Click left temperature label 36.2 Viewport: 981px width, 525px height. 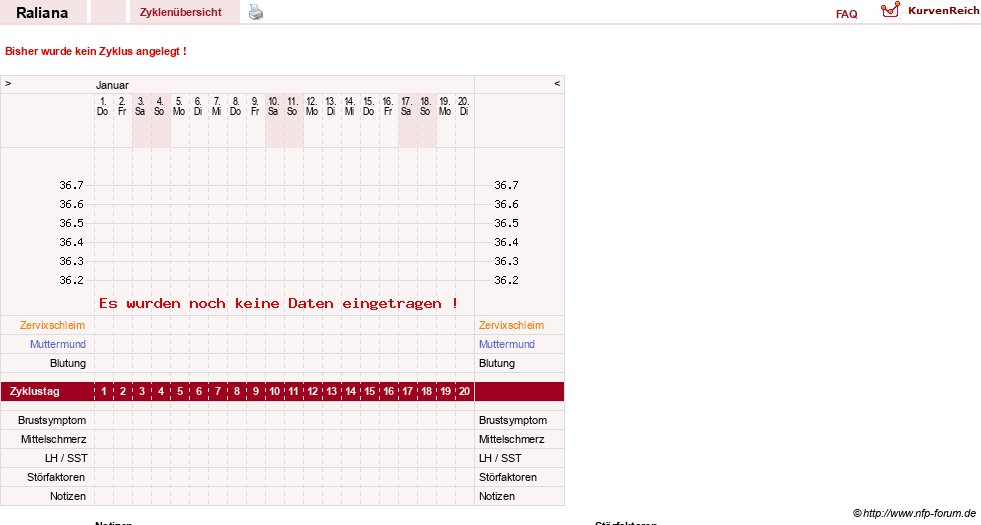[71, 280]
